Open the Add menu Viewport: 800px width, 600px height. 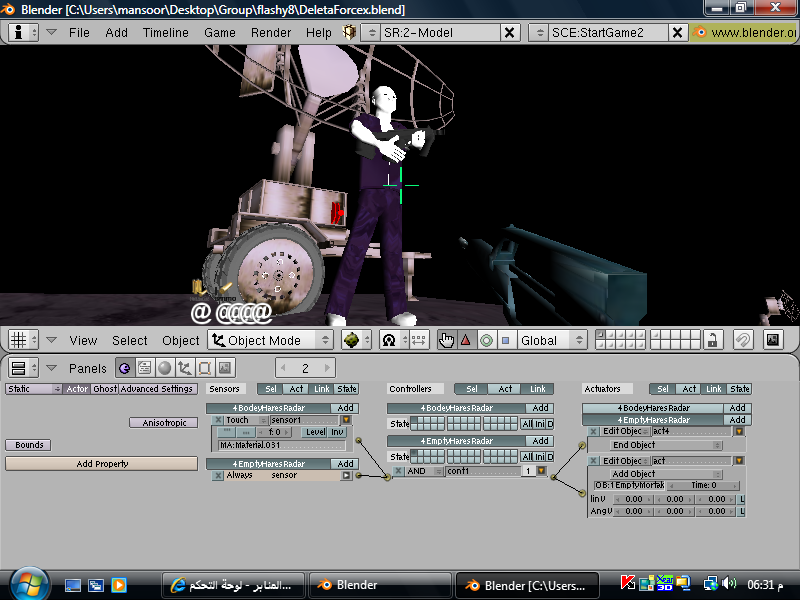coord(116,33)
